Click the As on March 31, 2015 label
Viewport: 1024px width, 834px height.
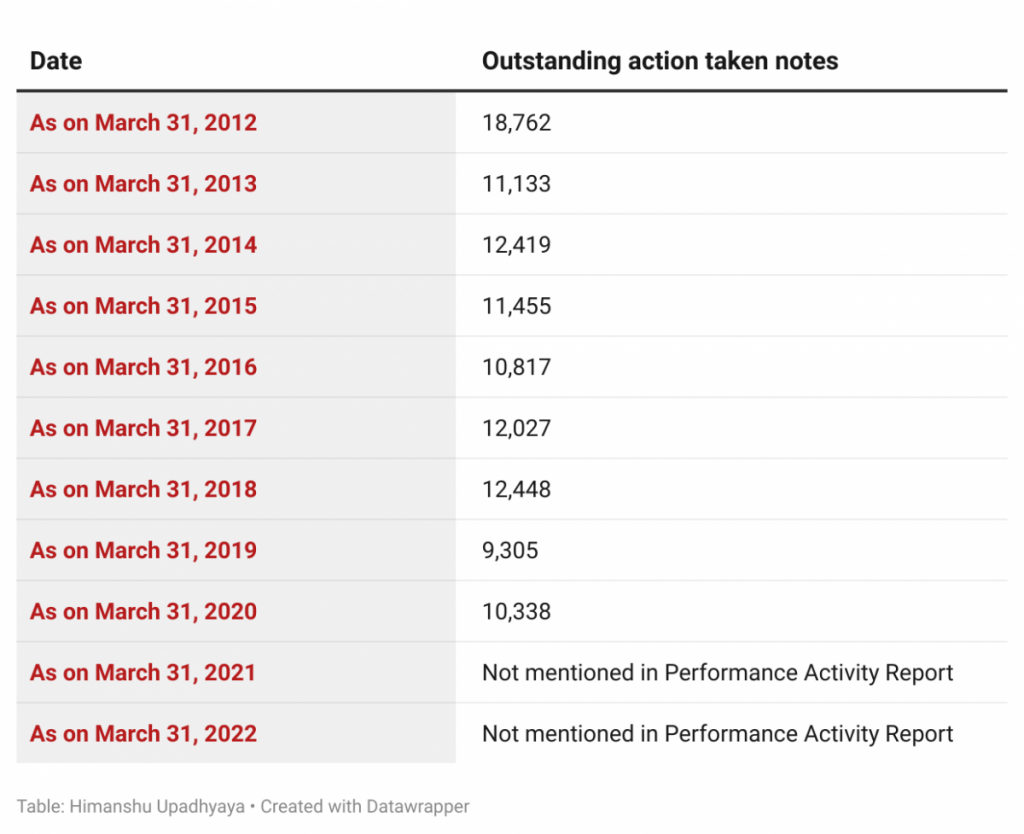[143, 306]
